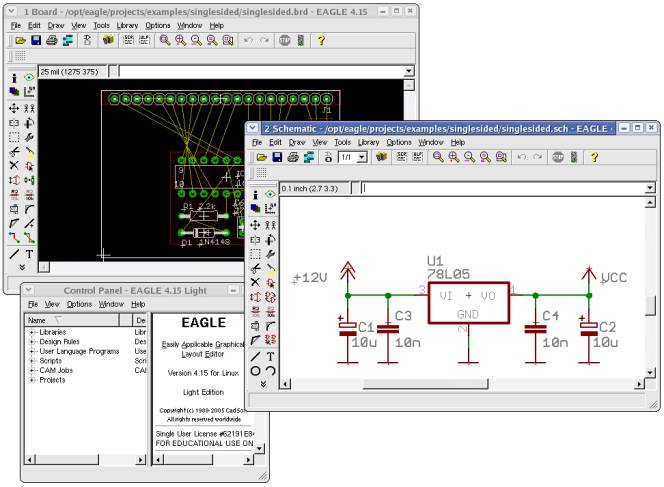The width and height of the screenshot is (664, 487).
Task: Open the Library menu in Schematic window
Action: [368, 142]
